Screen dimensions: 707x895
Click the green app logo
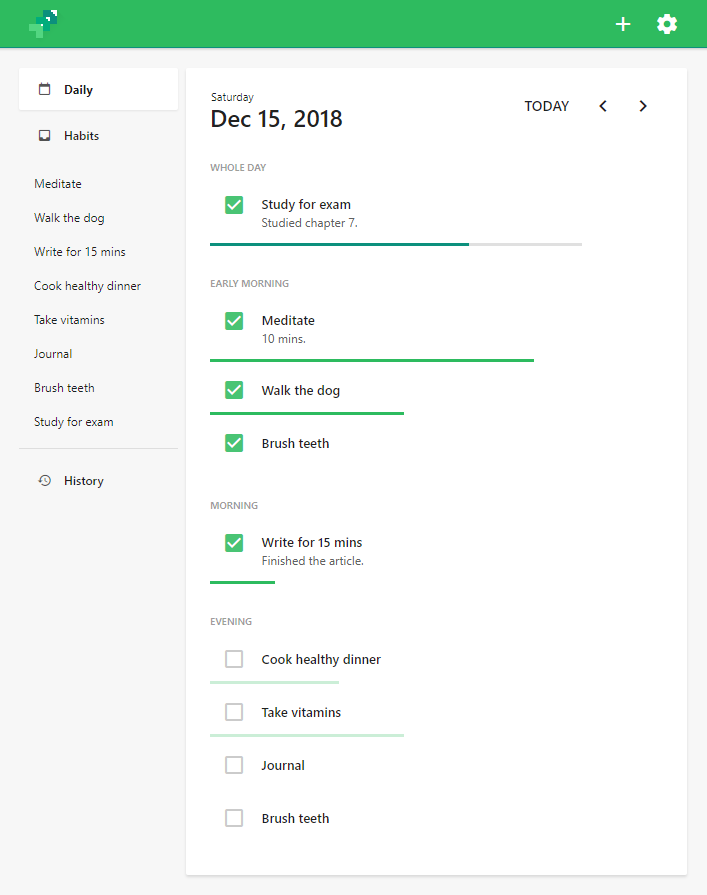(43, 23)
